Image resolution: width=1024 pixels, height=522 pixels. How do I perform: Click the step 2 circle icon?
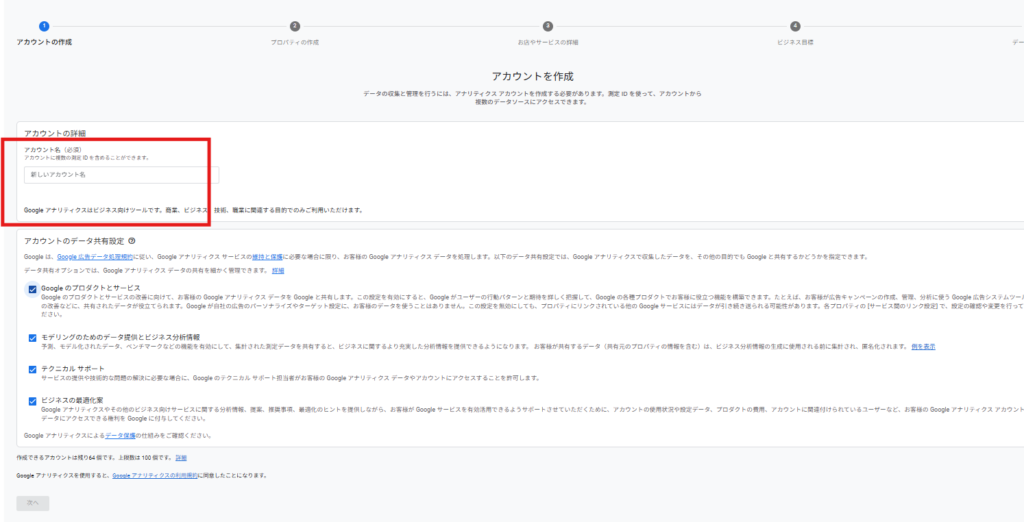point(294,26)
